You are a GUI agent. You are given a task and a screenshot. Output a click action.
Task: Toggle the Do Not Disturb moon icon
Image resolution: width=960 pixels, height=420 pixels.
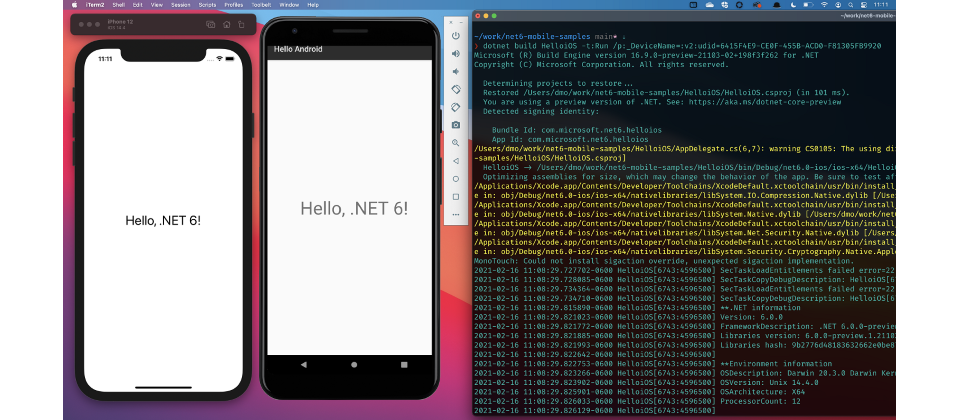point(793,4)
